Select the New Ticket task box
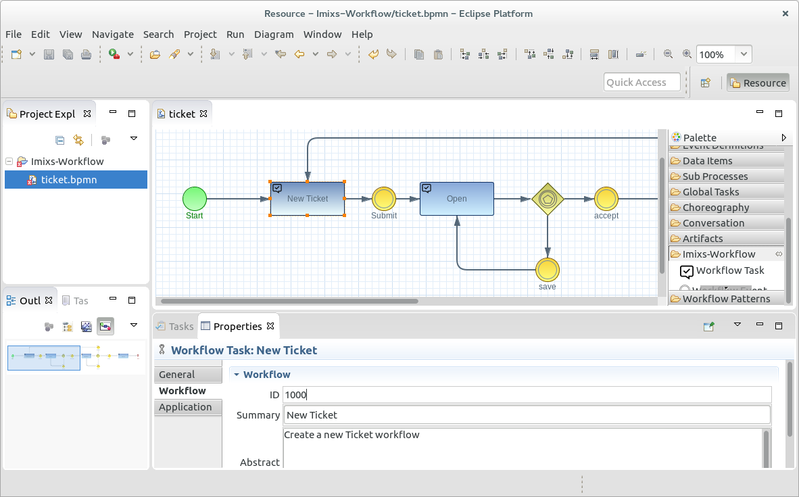799x497 pixels. (x=307, y=199)
